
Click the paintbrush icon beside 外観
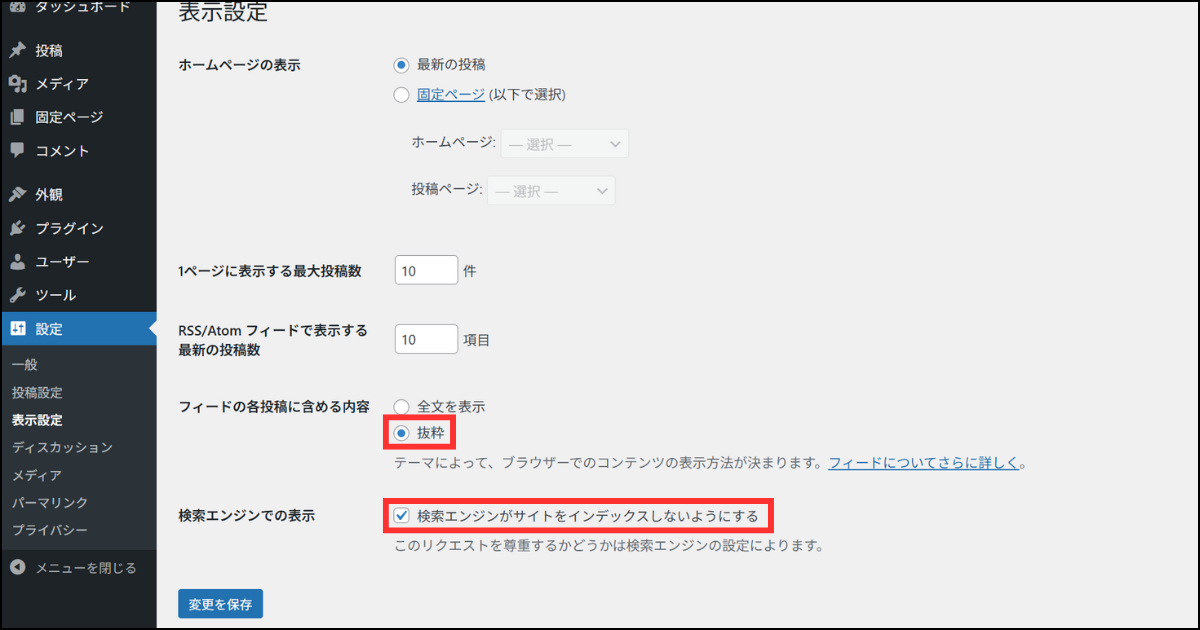pyautogui.click(x=17, y=194)
